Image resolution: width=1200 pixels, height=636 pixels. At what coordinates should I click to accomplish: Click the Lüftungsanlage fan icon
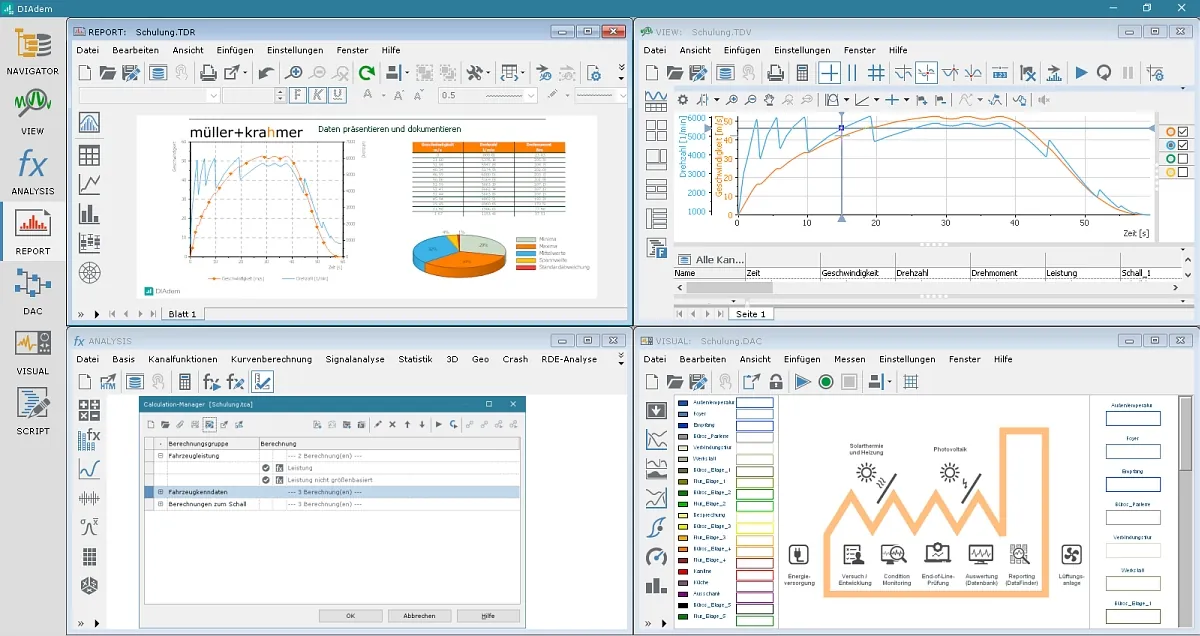[x=1071, y=554]
